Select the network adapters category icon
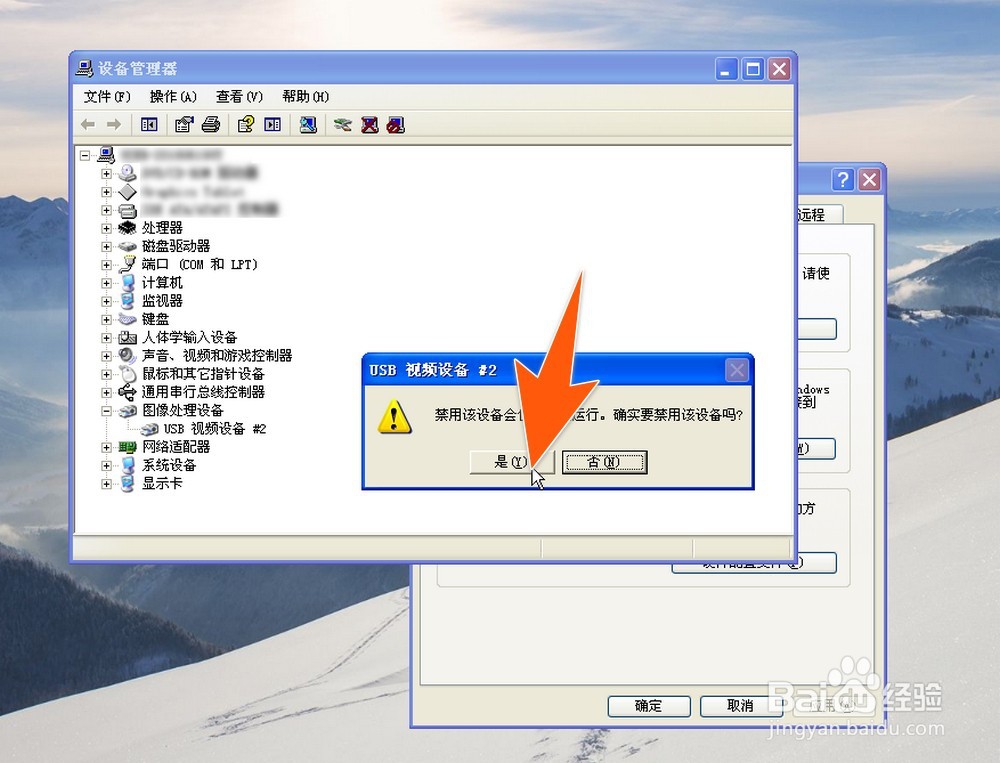Viewport: 1000px width, 763px height. 128,447
